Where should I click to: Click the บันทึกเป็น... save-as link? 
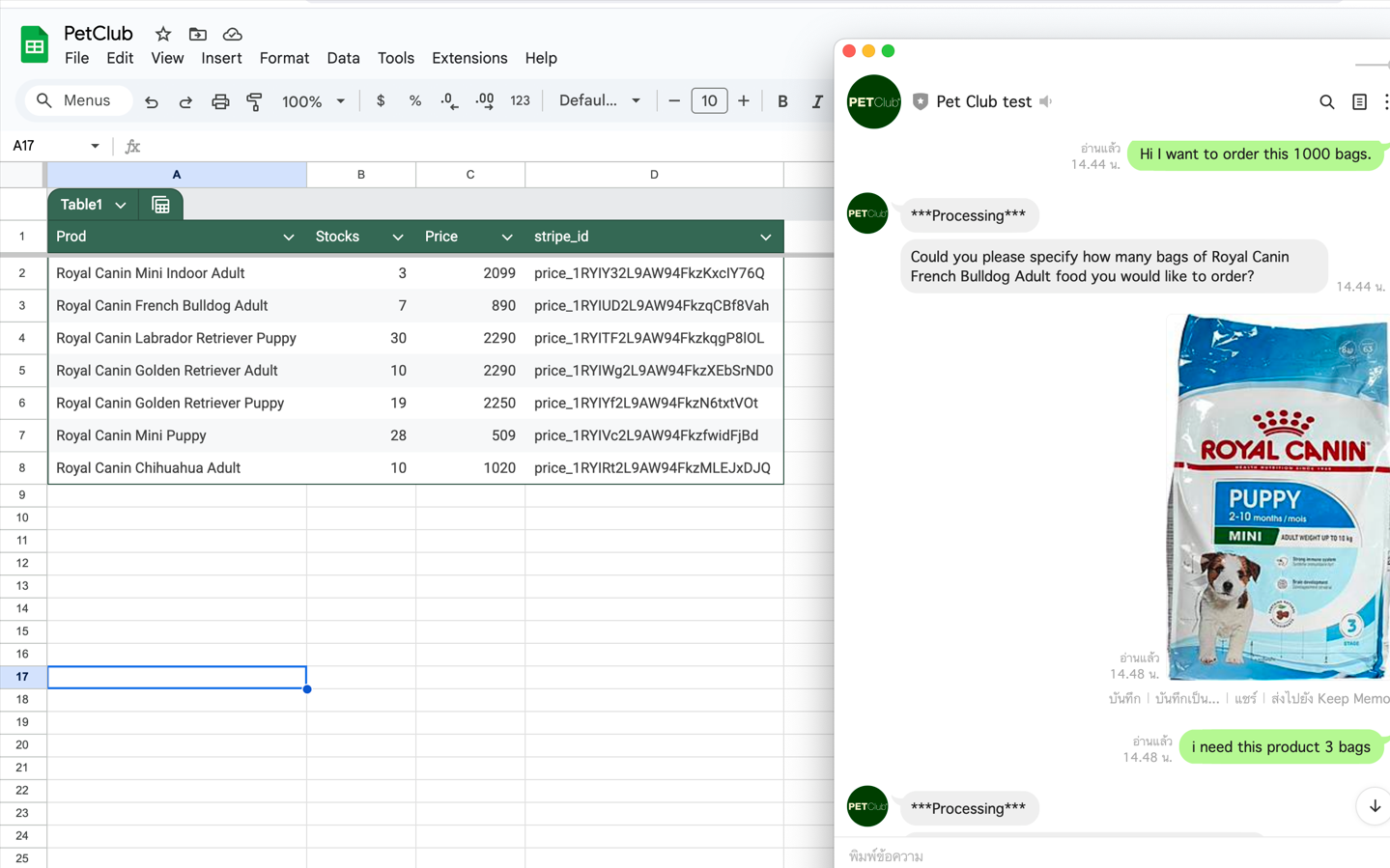pyautogui.click(x=1187, y=698)
